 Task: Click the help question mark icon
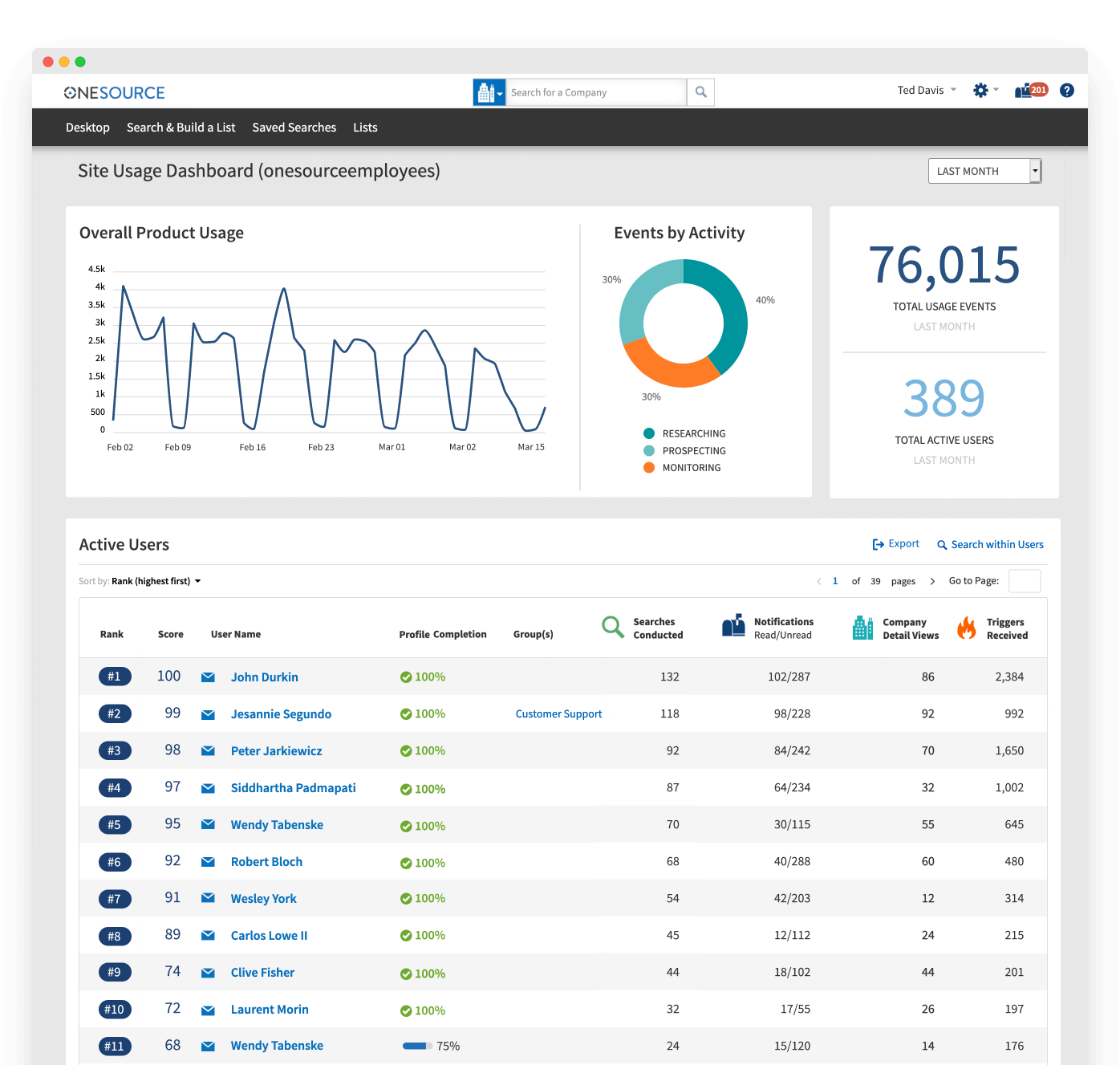1066,90
